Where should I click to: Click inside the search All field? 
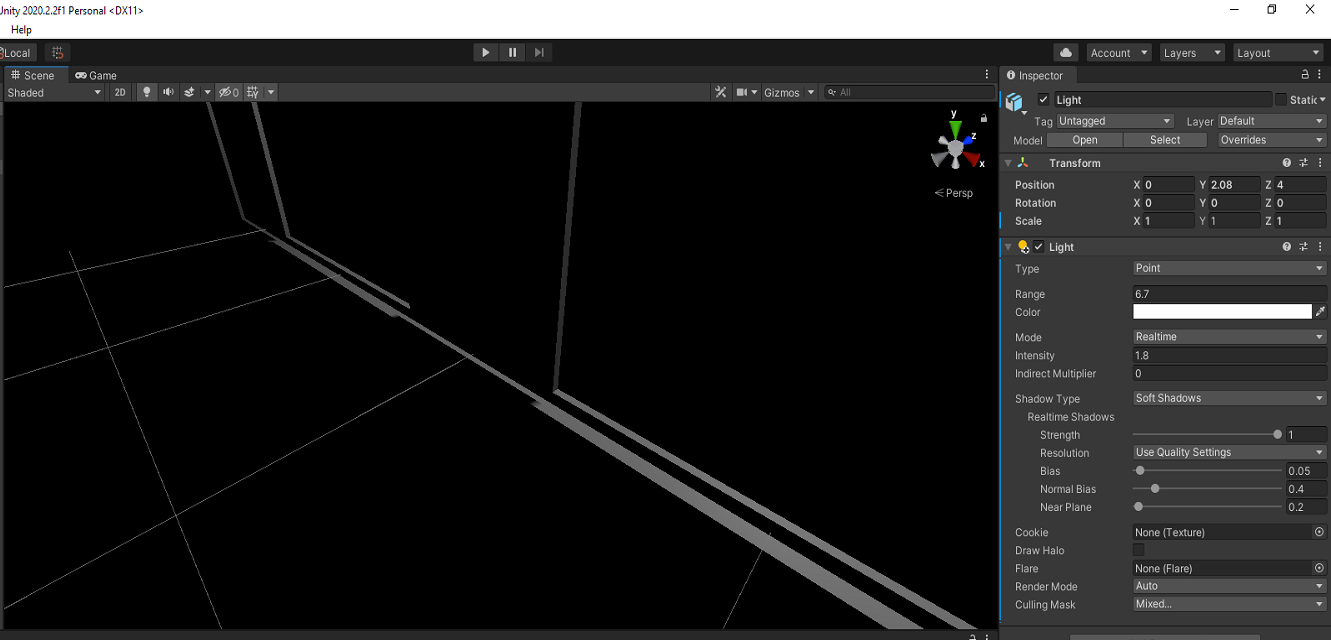pyautogui.click(x=910, y=92)
